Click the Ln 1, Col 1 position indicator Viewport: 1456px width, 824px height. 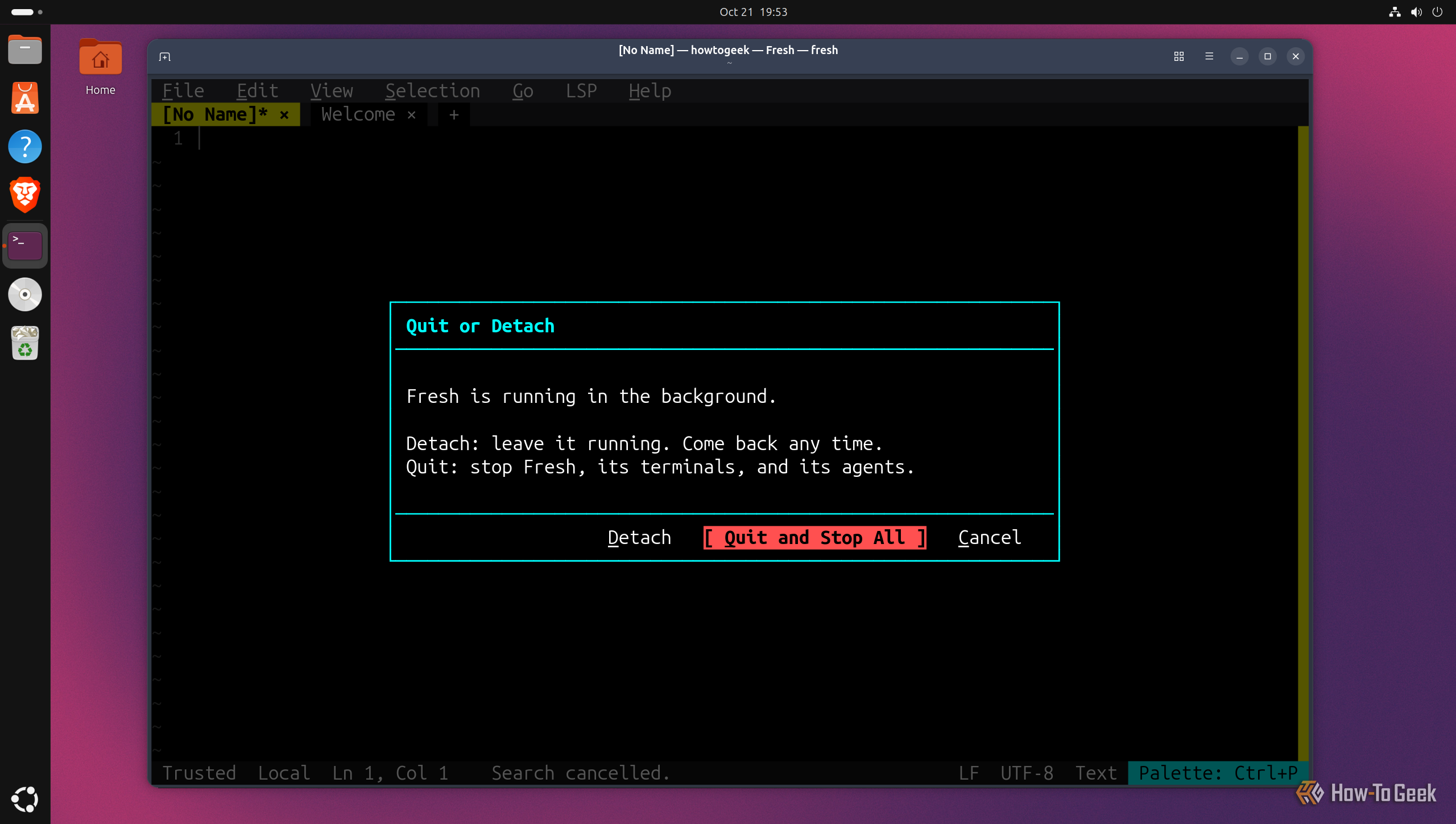coord(390,773)
